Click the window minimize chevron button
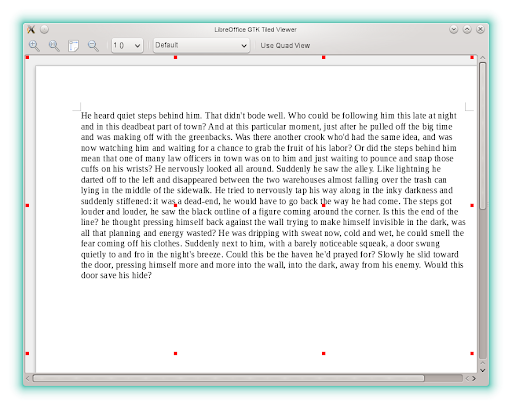The height and width of the screenshot is (409, 512). (x=453, y=30)
